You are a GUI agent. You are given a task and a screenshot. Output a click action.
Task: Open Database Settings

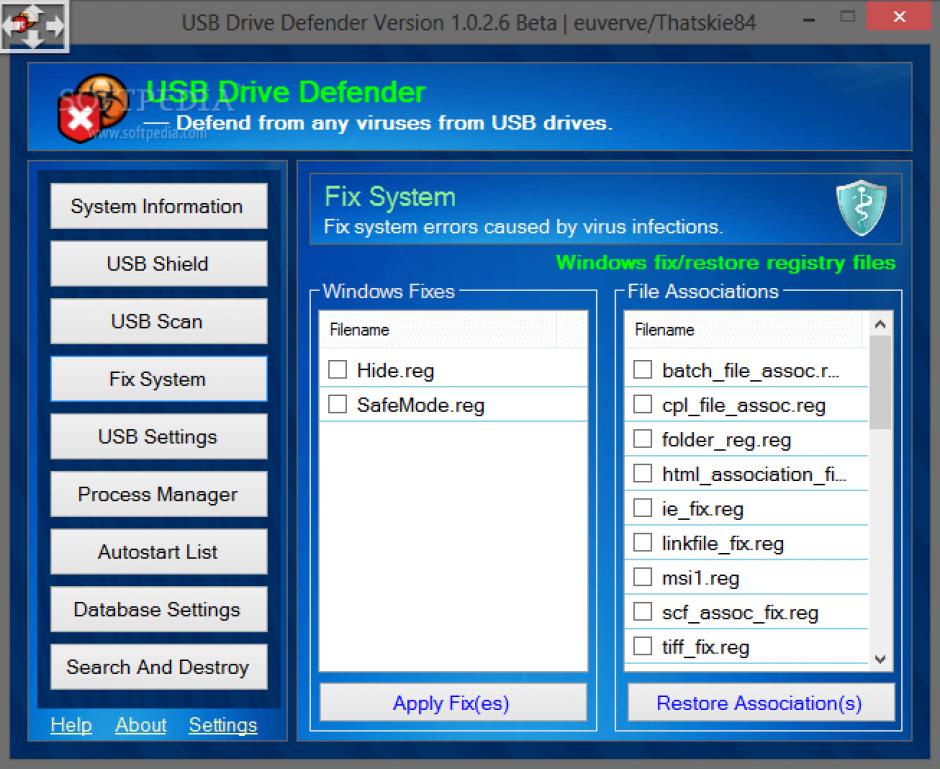159,609
